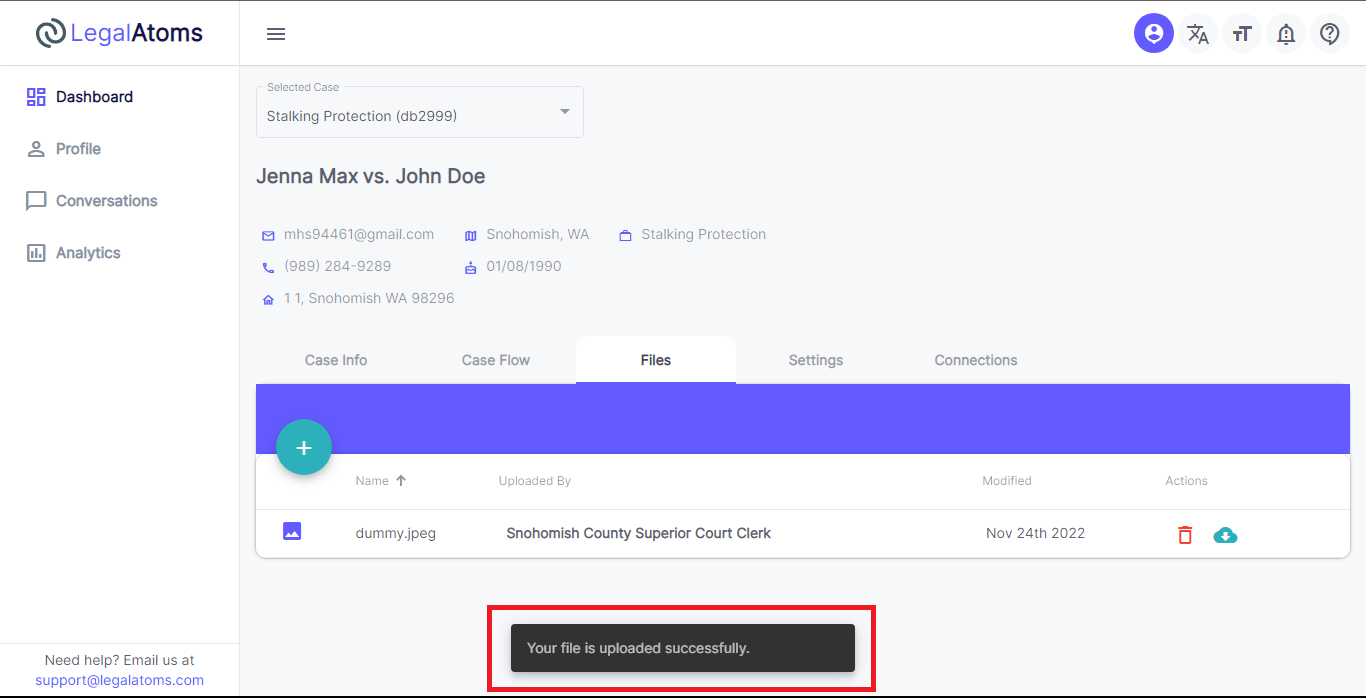Click the Stalking Protection case type text
This screenshot has height=698, width=1366.
coord(704,234)
